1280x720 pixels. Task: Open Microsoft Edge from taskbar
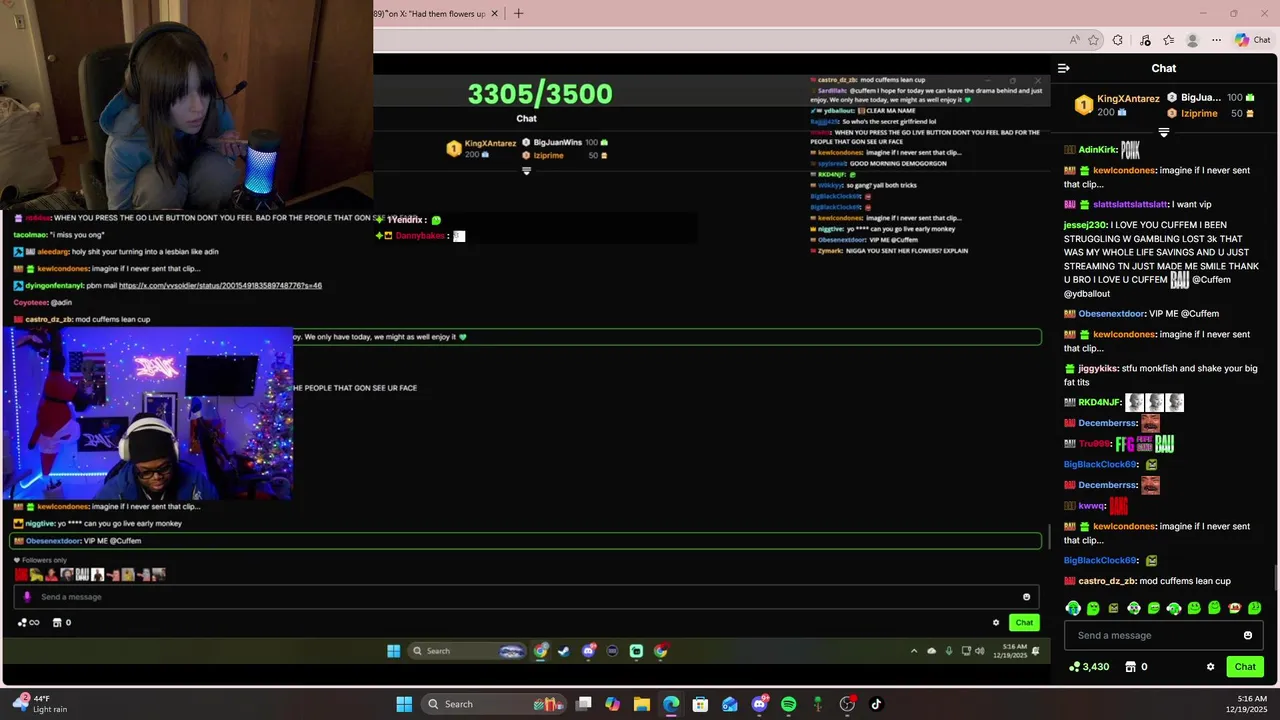pos(671,704)
